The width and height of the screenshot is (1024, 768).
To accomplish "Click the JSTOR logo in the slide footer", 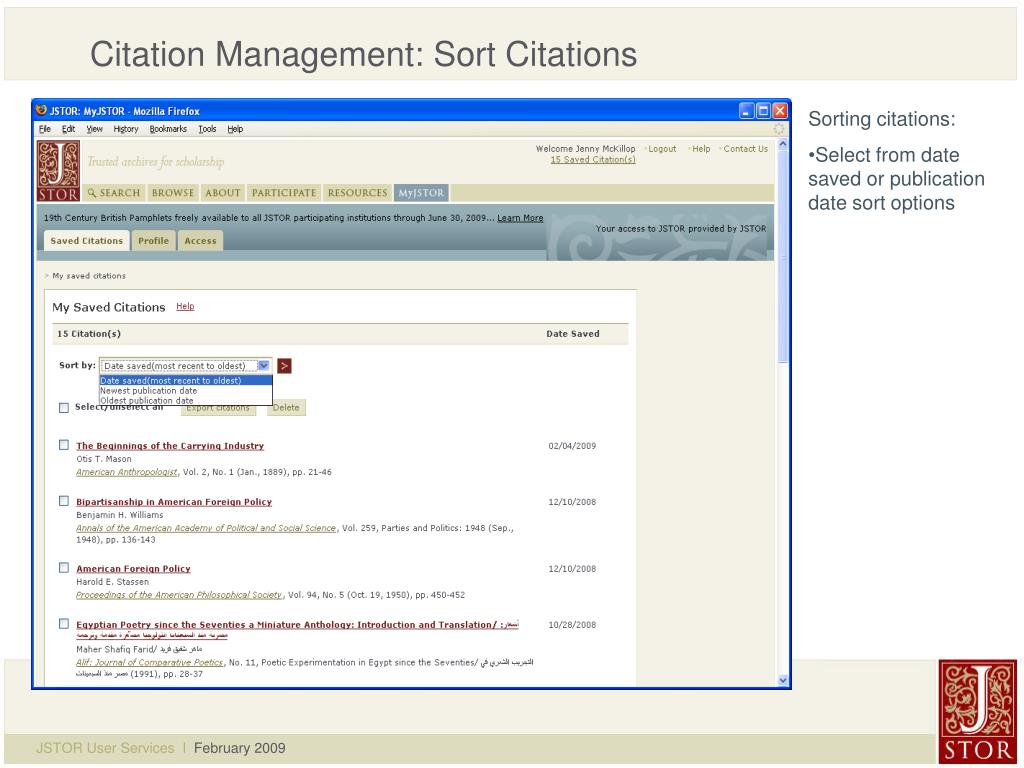I will point(977,712).
